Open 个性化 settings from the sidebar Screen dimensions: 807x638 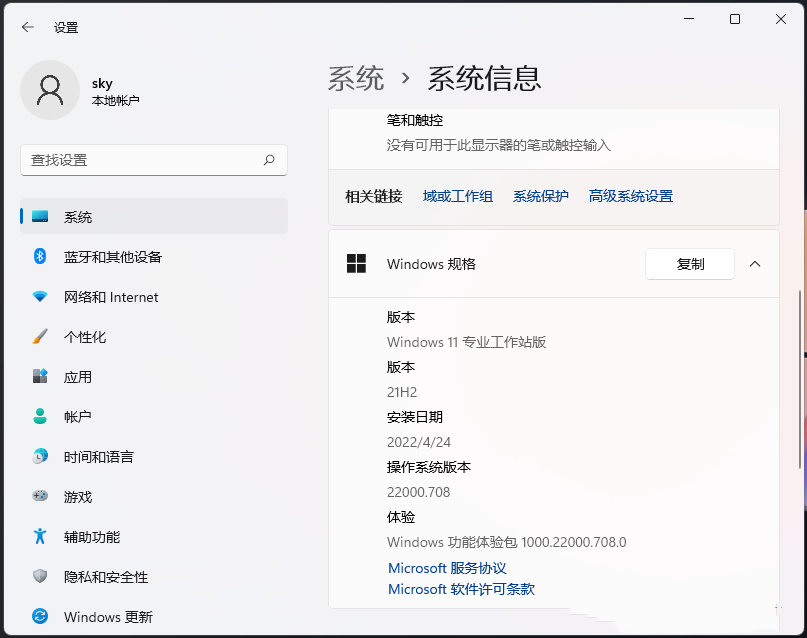point(39,337)
